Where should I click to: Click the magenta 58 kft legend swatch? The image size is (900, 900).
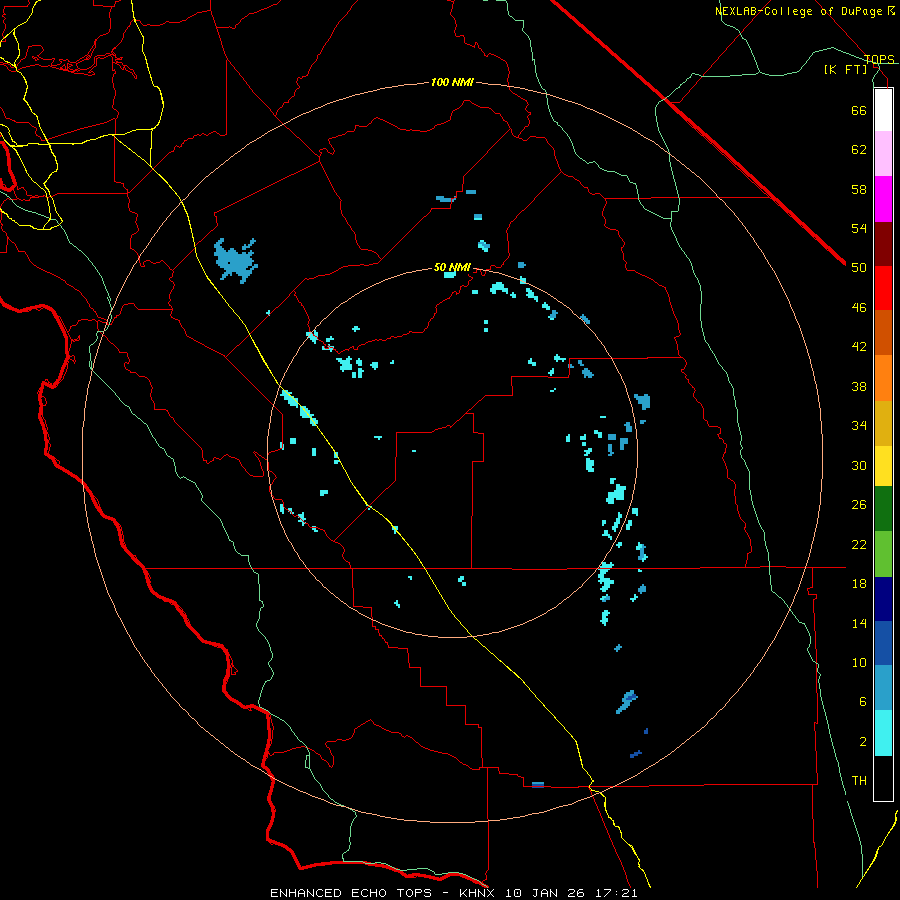[x=883, y=199]
